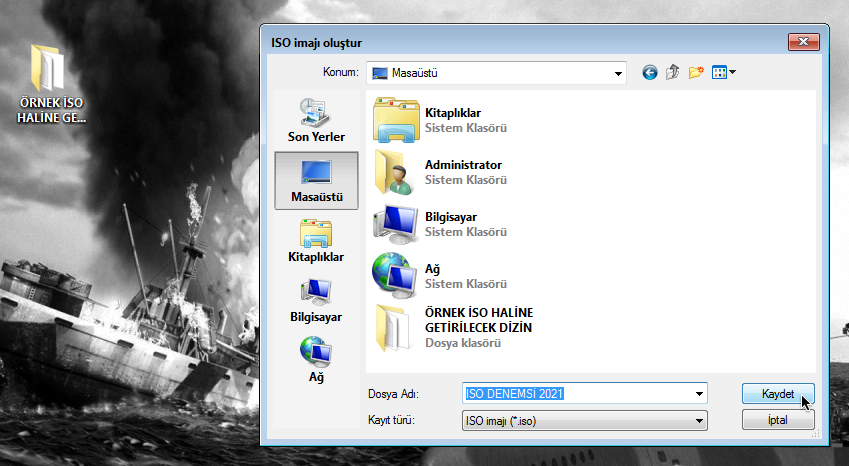Click the Ağ name text in file list

click(432, 269)
